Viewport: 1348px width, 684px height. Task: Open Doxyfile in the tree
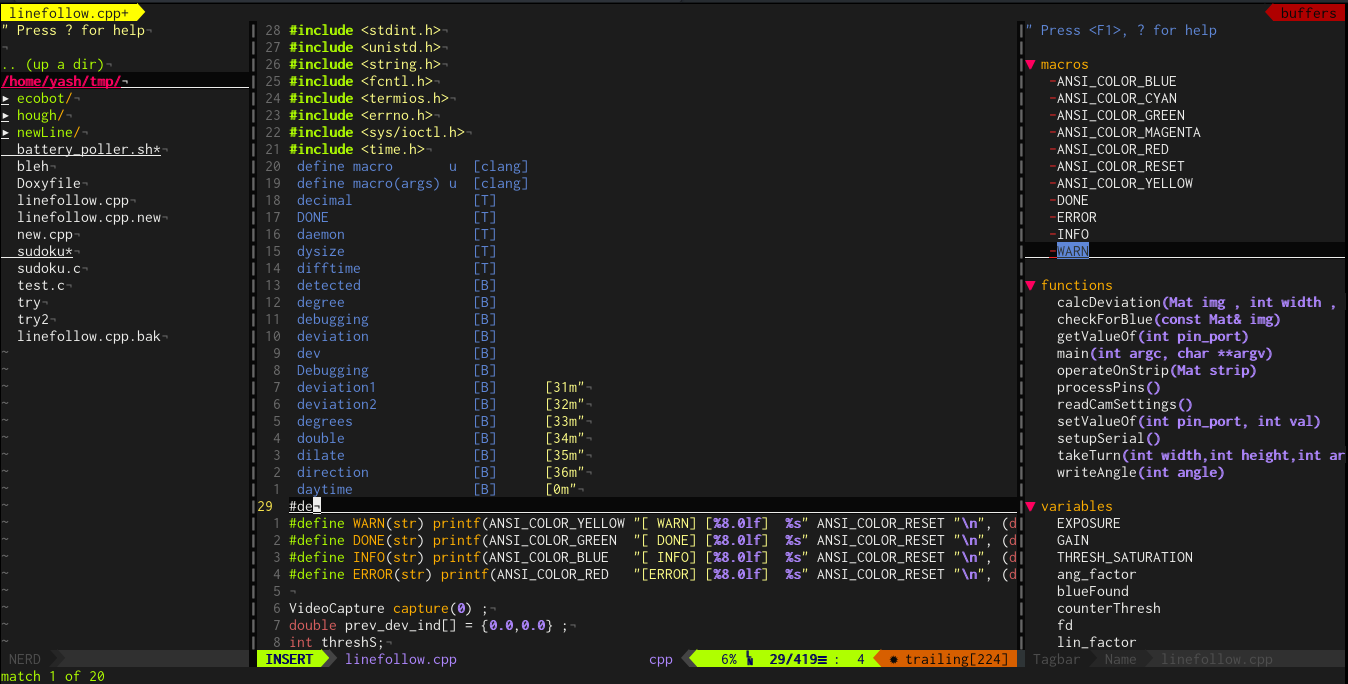click(49, 183)
